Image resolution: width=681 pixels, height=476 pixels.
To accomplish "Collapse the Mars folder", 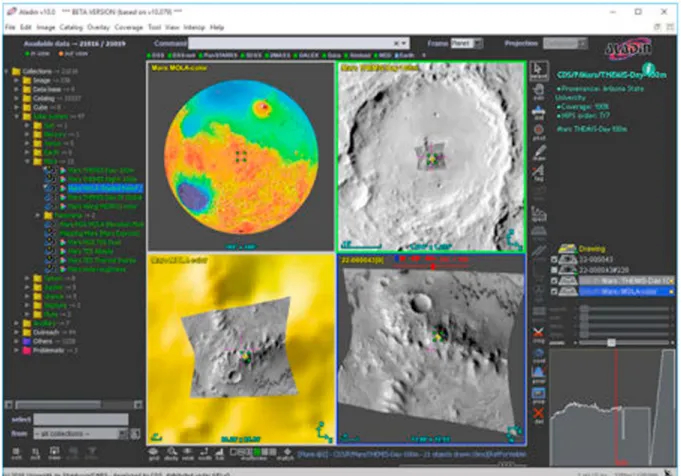I will 27,161.
